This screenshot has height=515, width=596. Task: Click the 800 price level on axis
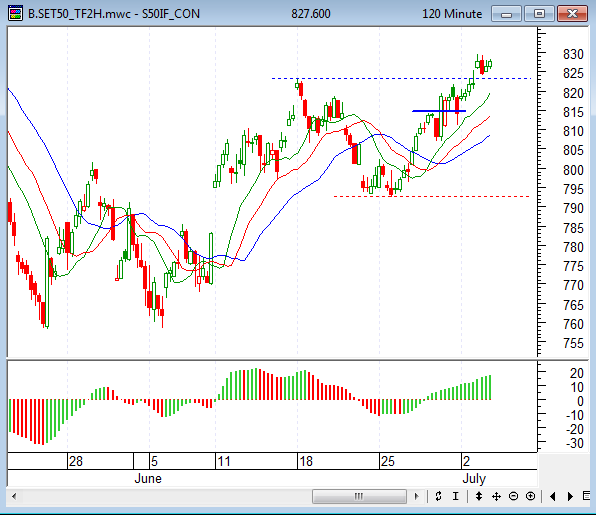tap(573, 170)
